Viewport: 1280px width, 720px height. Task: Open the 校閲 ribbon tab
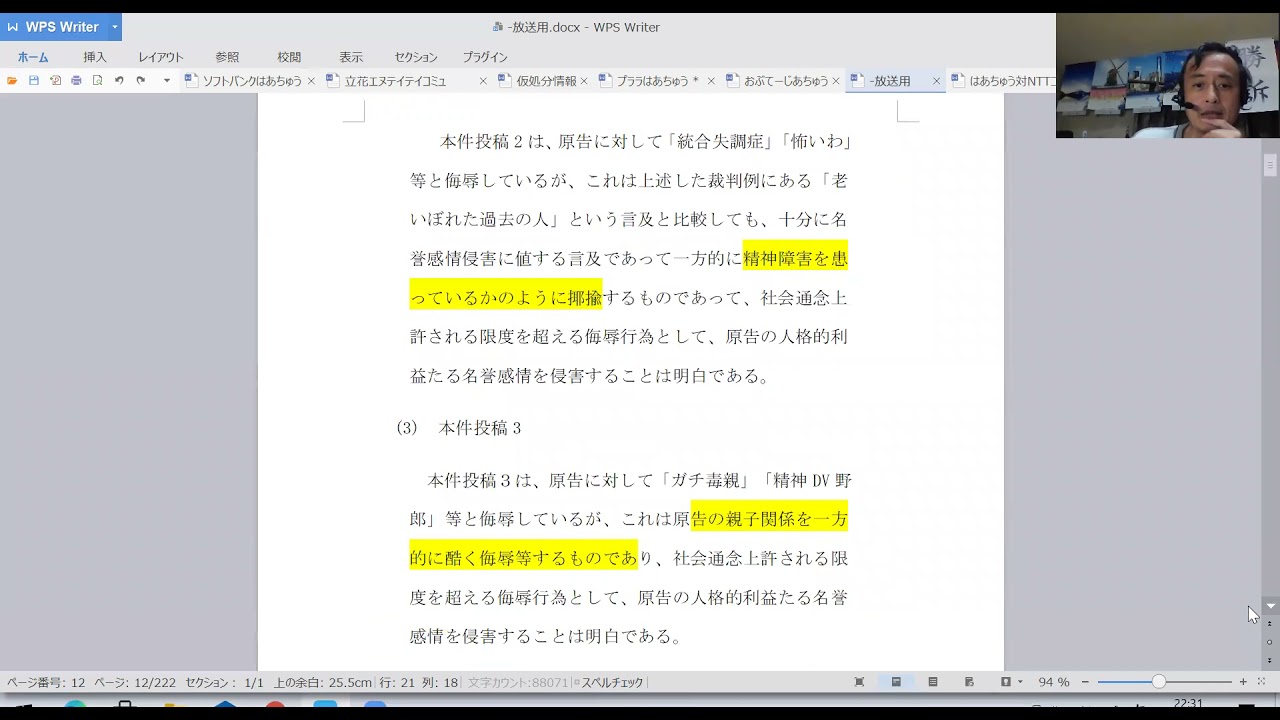[x=289, y=57]
